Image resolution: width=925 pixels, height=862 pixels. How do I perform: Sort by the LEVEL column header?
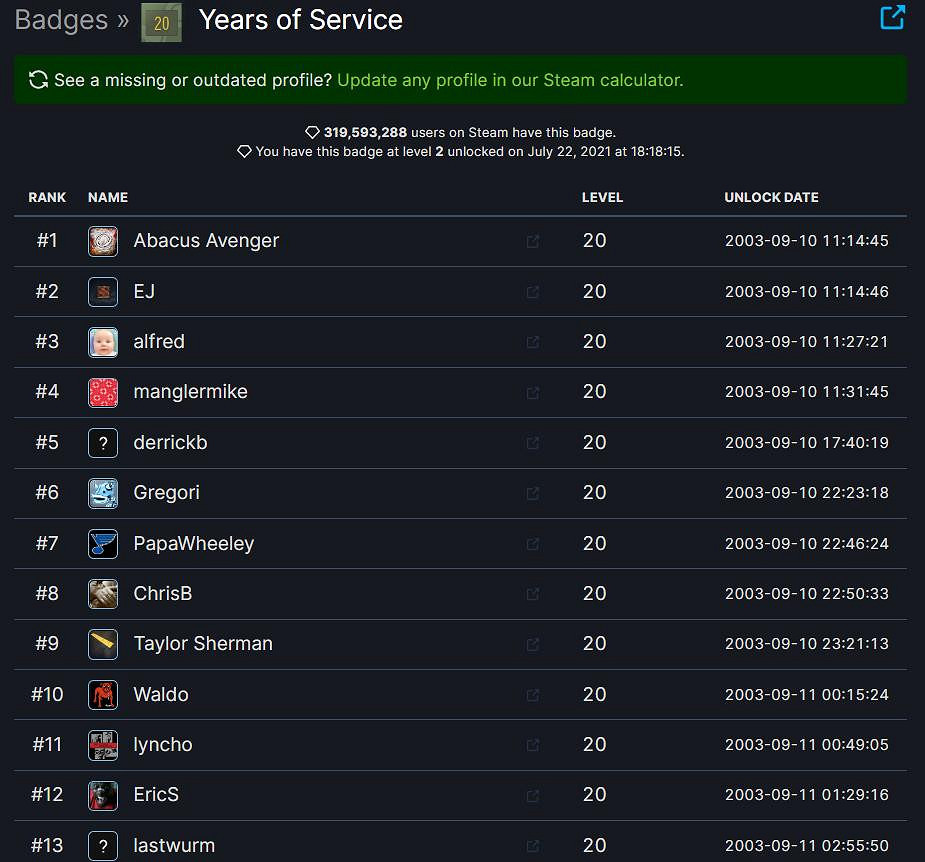point(603,197)
